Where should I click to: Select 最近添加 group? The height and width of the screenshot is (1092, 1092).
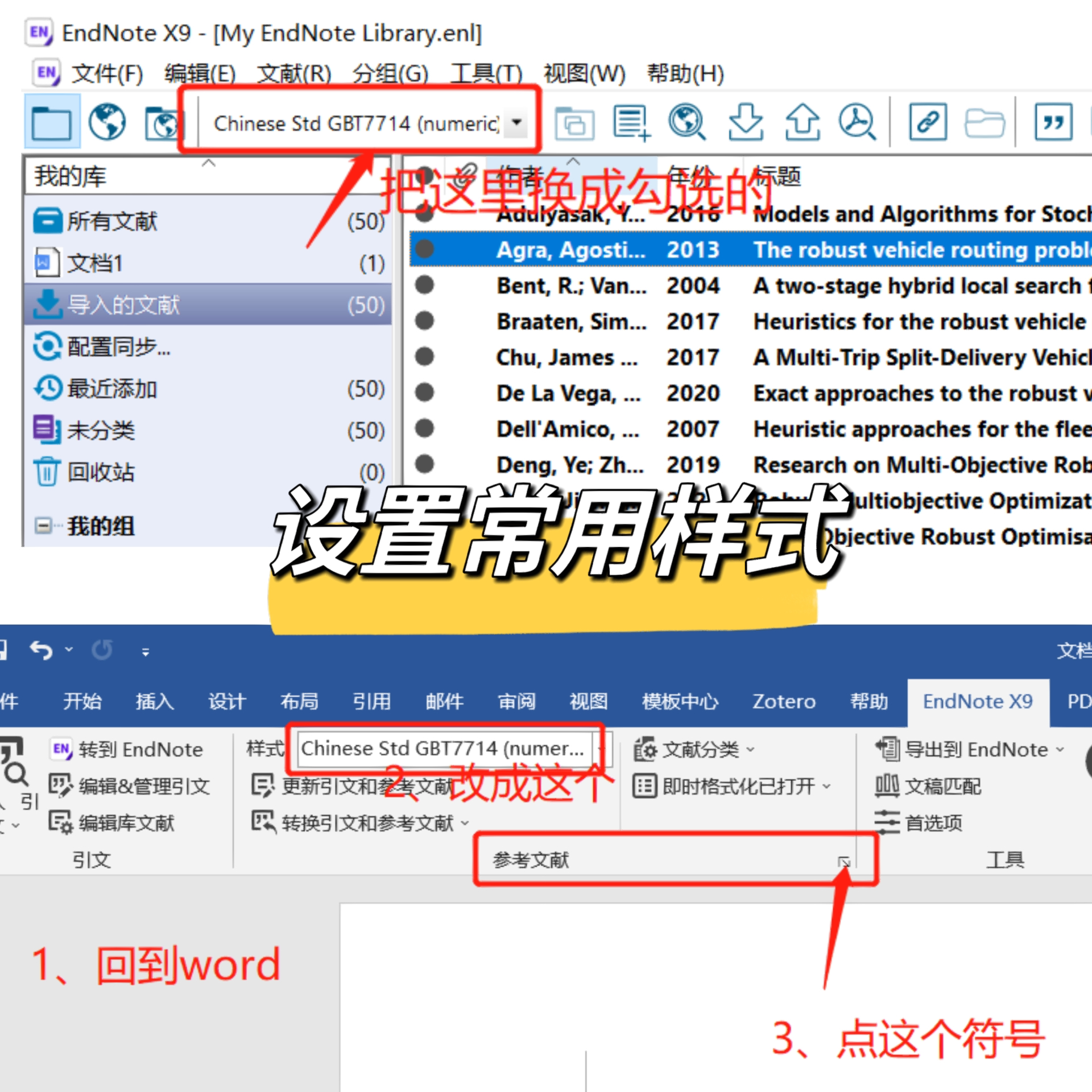tap(208, 389)
